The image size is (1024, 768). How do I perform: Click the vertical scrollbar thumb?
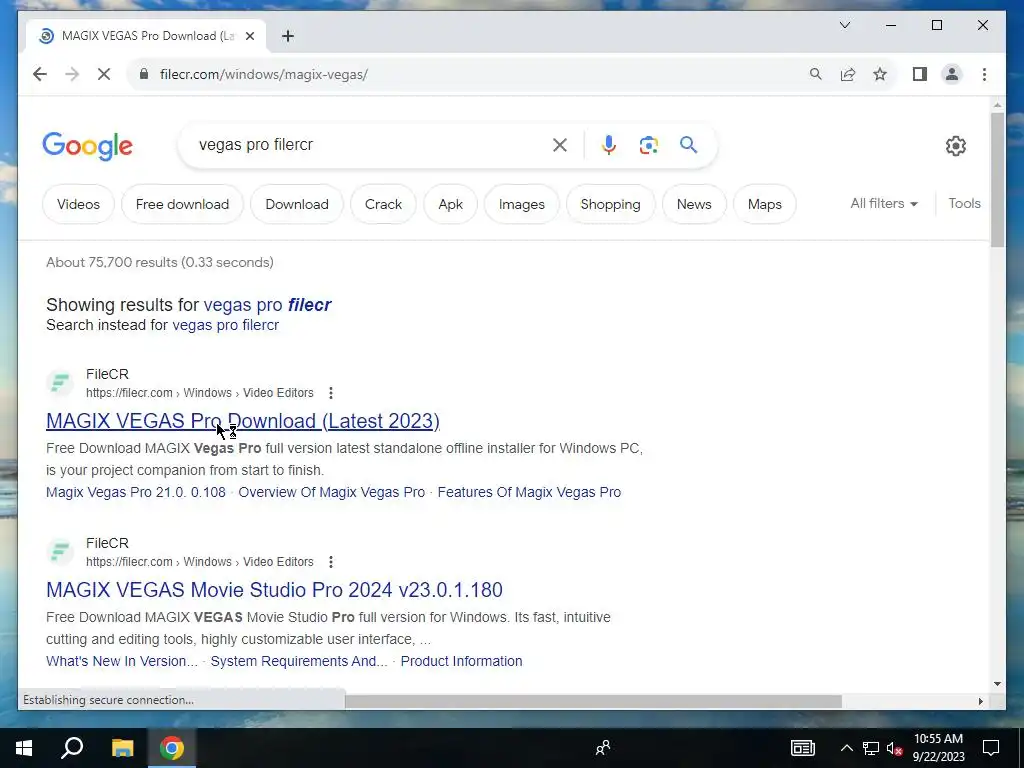click(997, 180)
